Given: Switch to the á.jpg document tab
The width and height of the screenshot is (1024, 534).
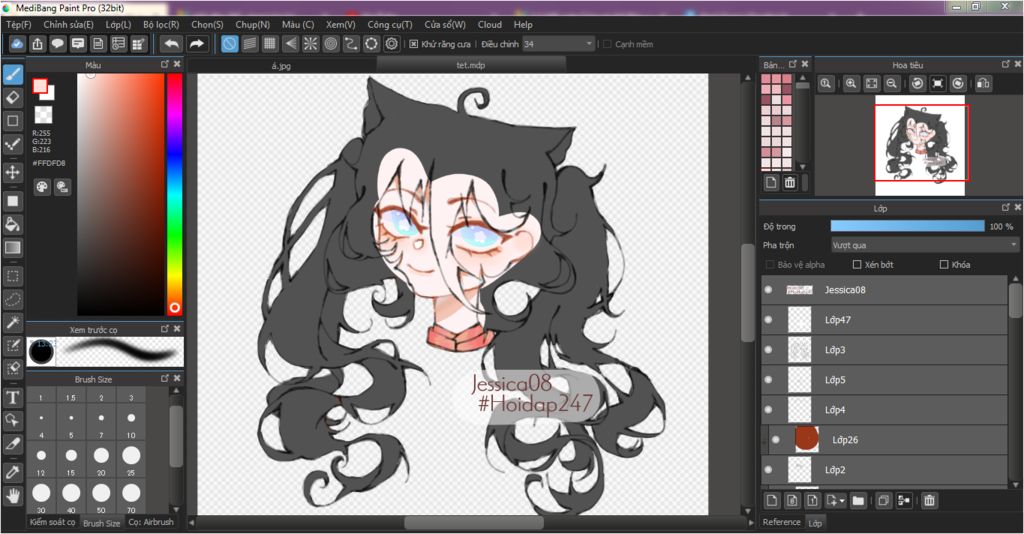Looking at the screenshot, I should click(281, 65).
